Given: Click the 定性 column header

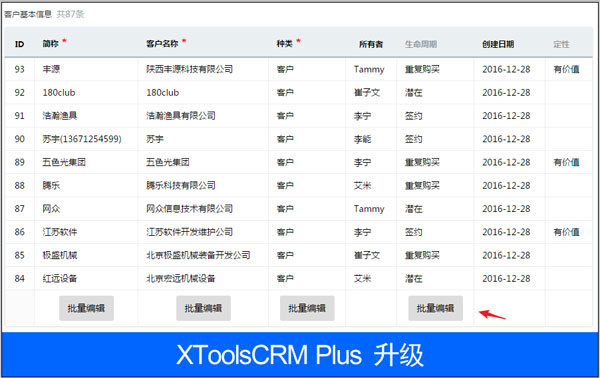Looking at the screenshot, I should point(561,44).
